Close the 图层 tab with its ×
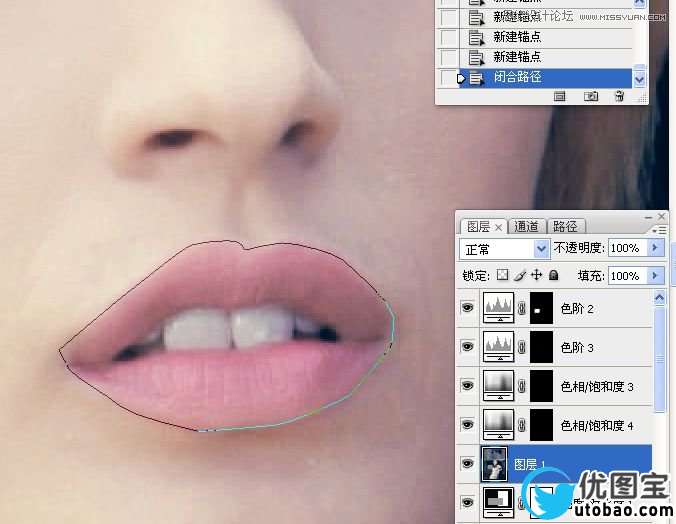 tap(498, 227)
